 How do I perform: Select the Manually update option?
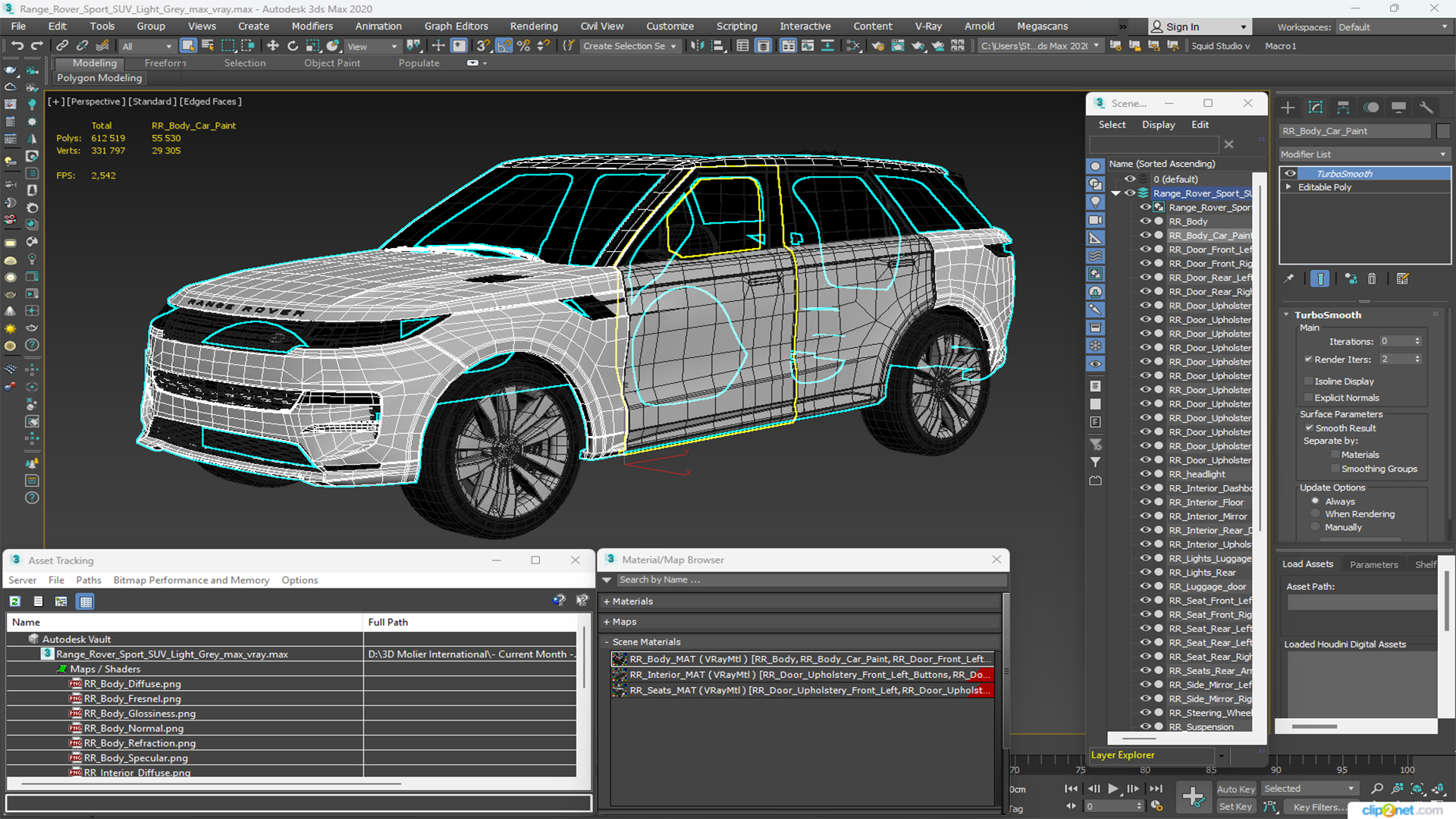[1315, 528]
